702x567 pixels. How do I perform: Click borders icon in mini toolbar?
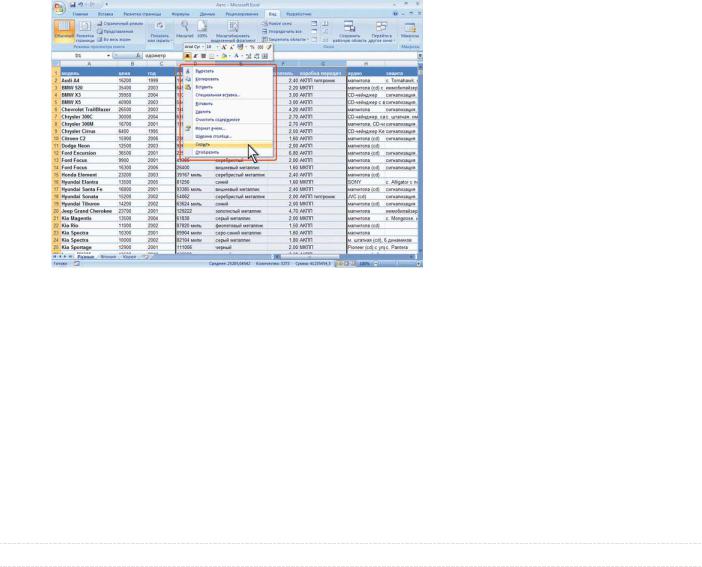pos(212,56)
